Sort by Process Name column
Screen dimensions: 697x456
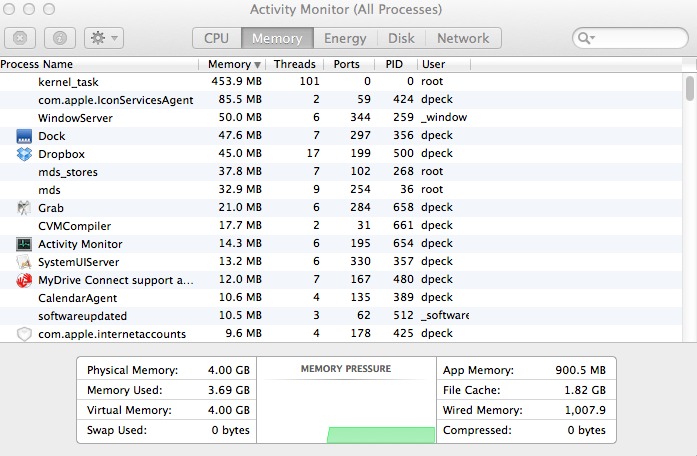[99, 64]
